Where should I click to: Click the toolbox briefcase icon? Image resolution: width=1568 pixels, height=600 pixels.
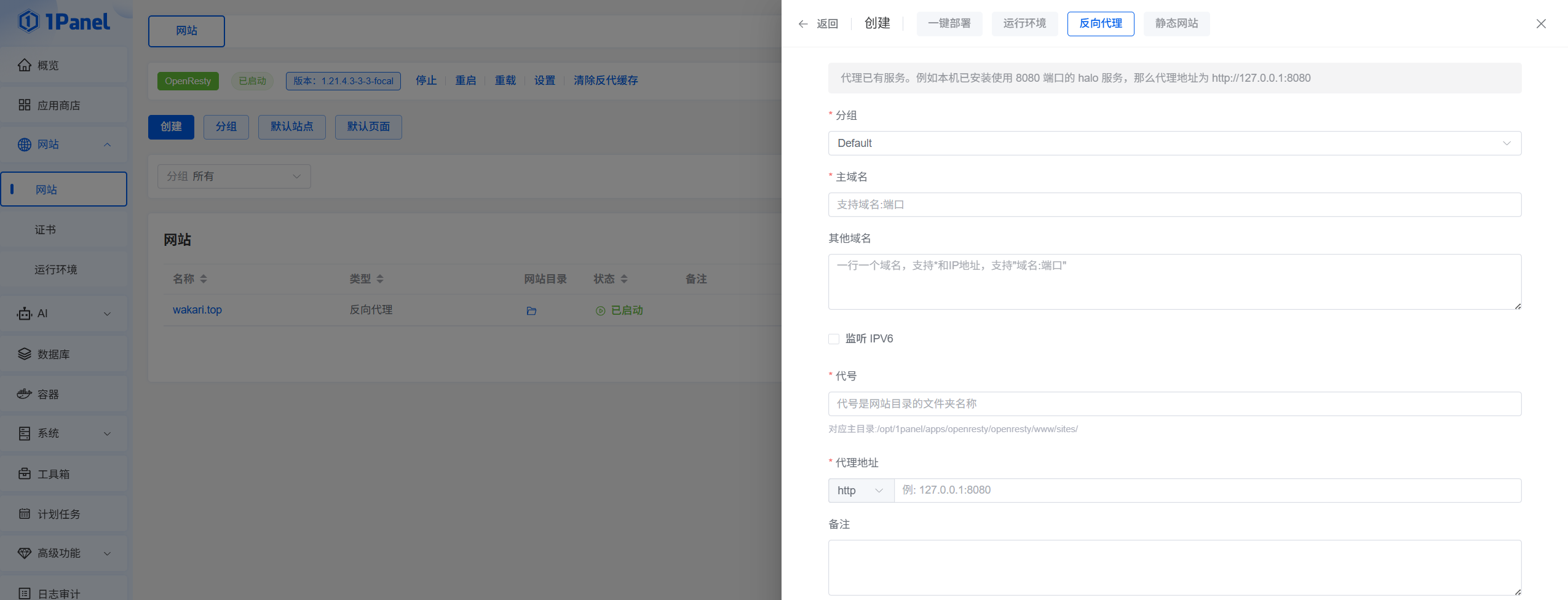pyautogui.click(x=25, y=474)
